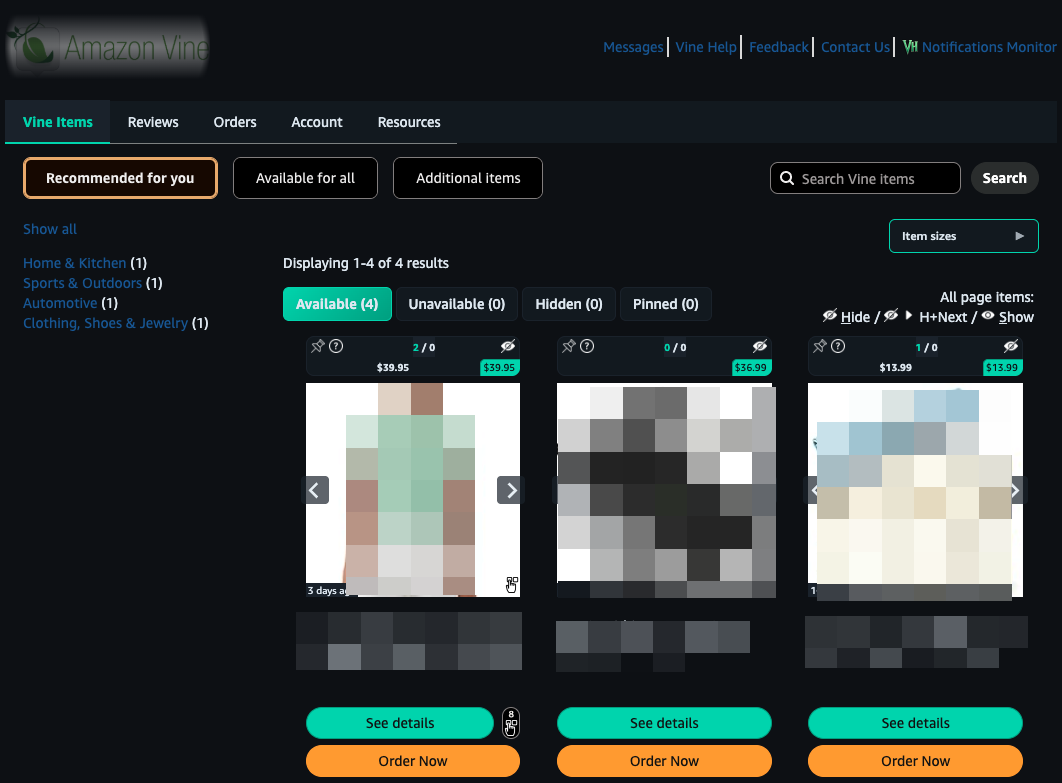
Task: Click the help icon on the $39.95 item
Action: [x=336, y=346]
